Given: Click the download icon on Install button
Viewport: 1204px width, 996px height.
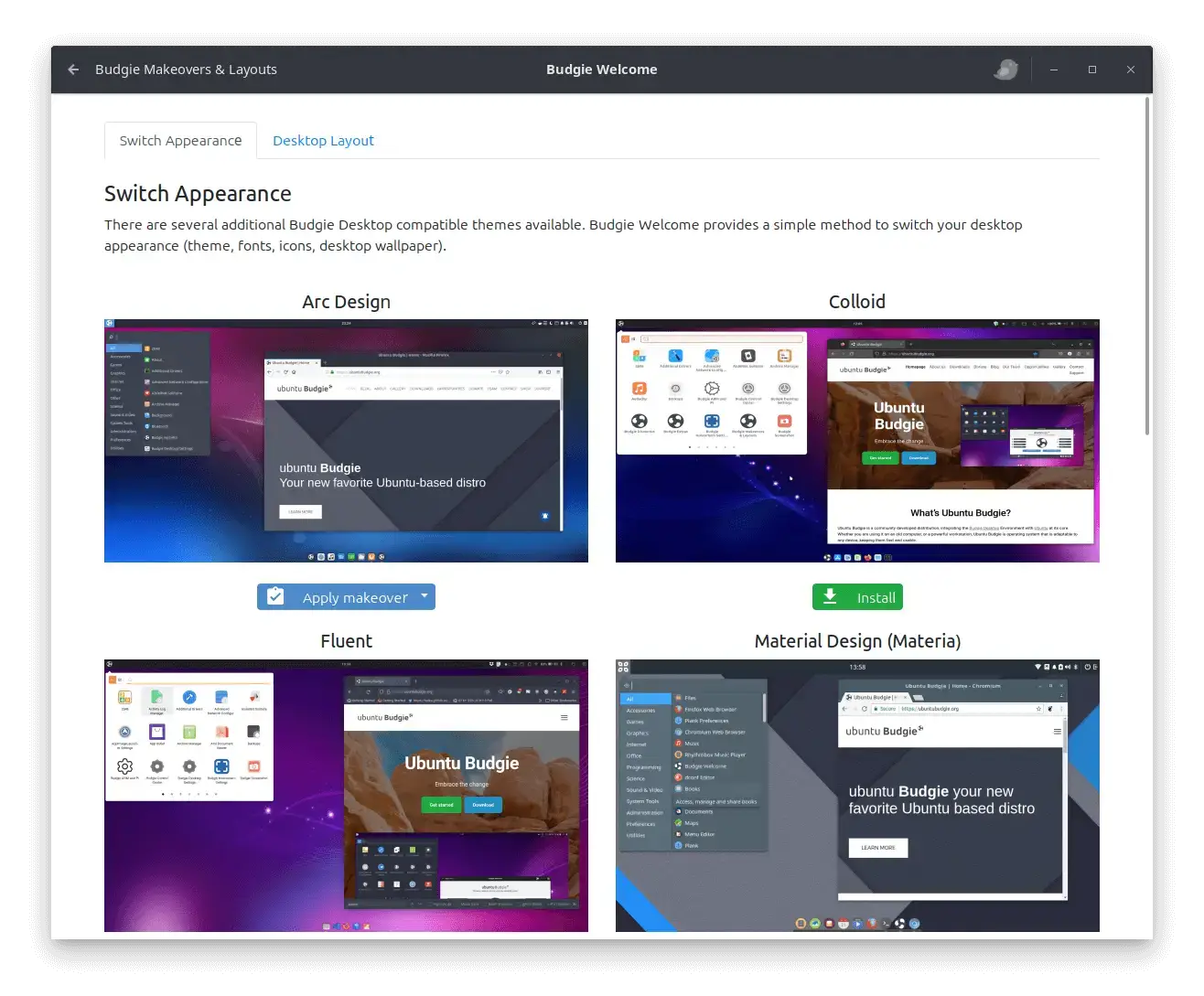Looking at the screenshot, I should 830,596.
